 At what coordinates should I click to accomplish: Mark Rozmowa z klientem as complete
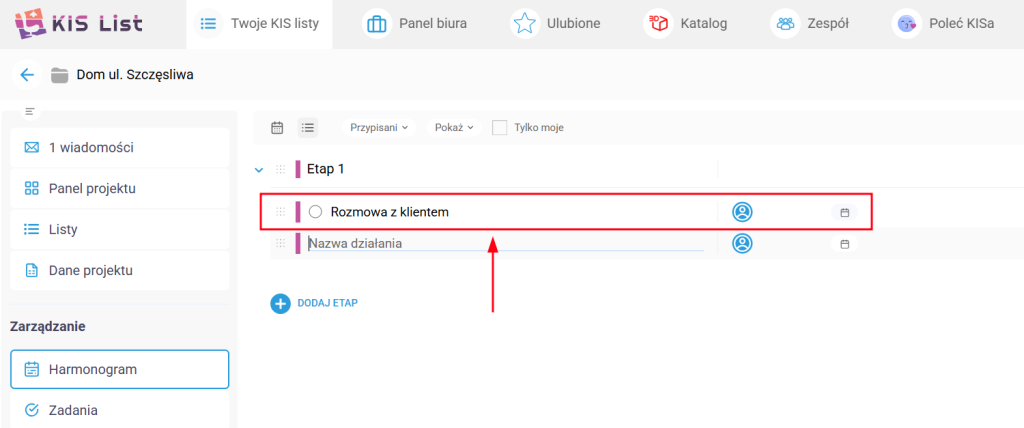(316, 212)
